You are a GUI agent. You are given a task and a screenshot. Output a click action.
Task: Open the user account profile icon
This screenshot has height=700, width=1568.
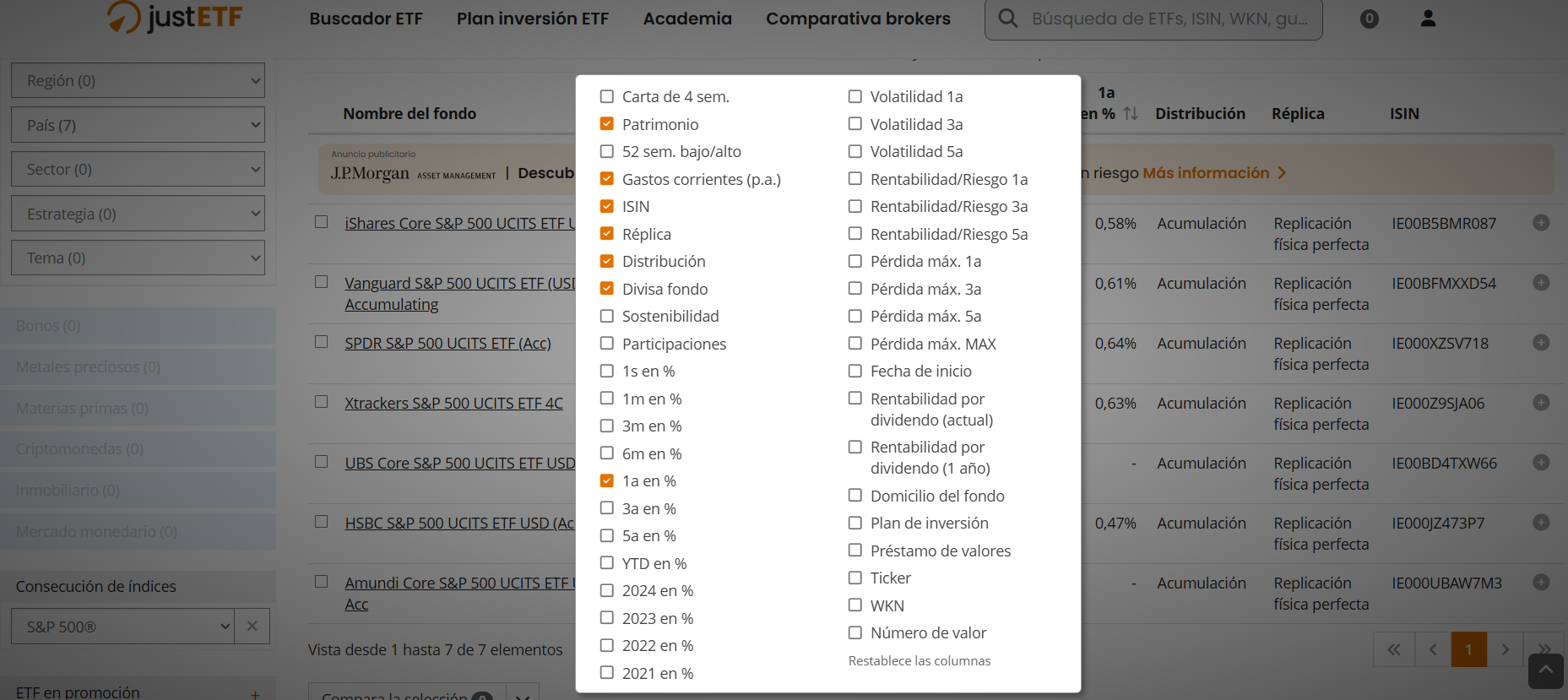click(x=1428, y=19)
